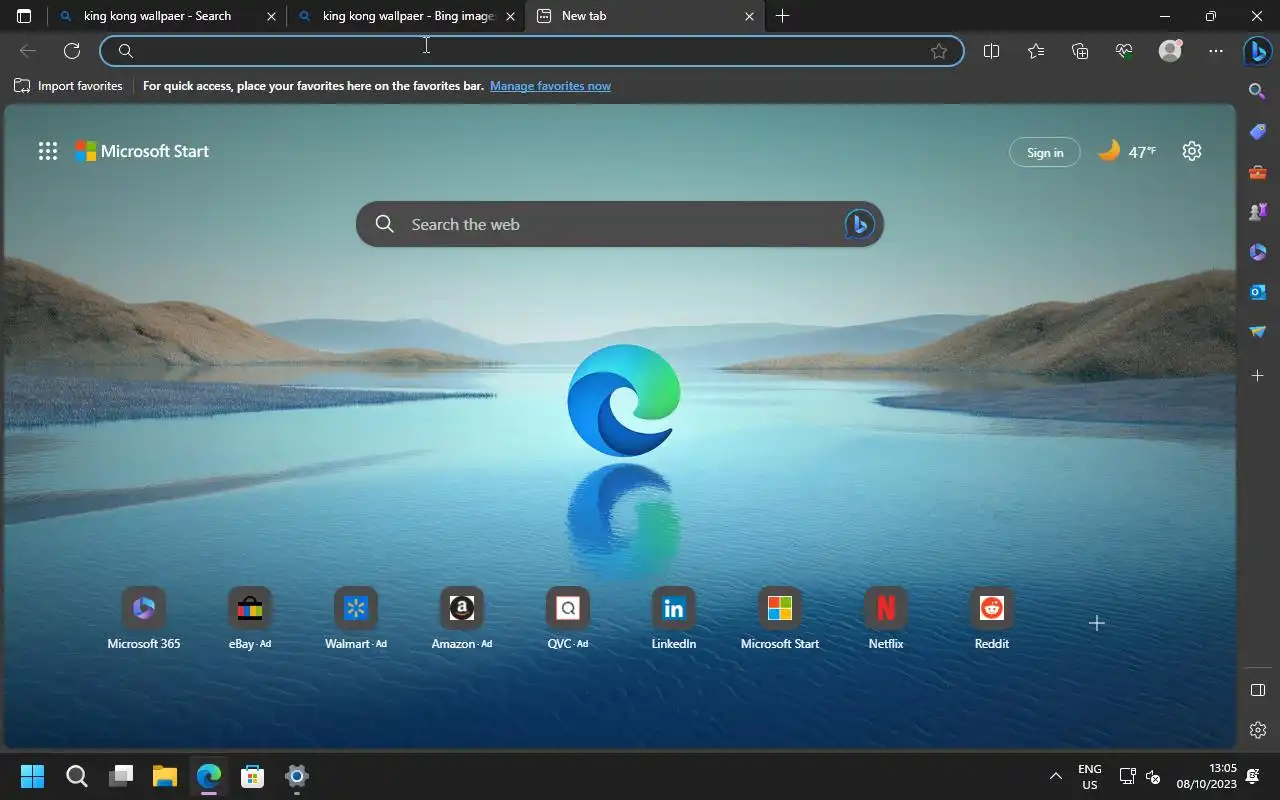Open sidebar Outlook icon

tap(1258, 291)
